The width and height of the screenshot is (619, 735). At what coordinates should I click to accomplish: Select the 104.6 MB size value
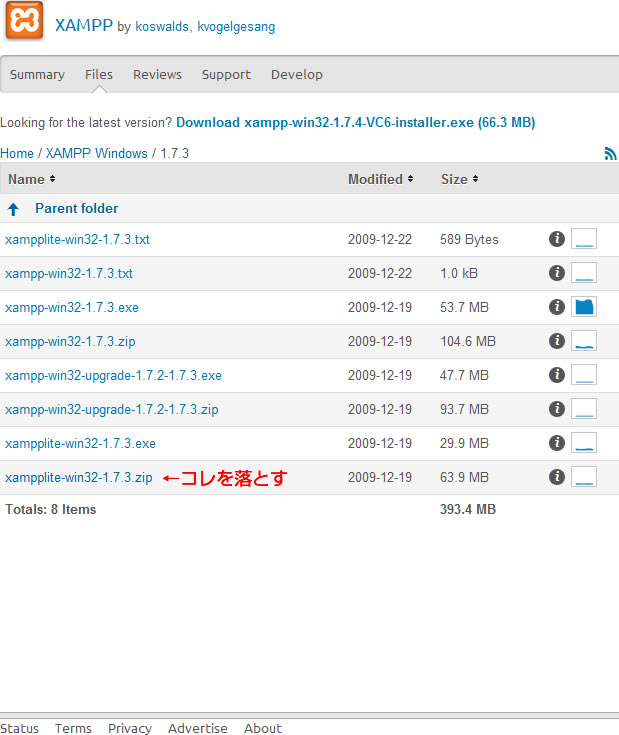(468, 341)
